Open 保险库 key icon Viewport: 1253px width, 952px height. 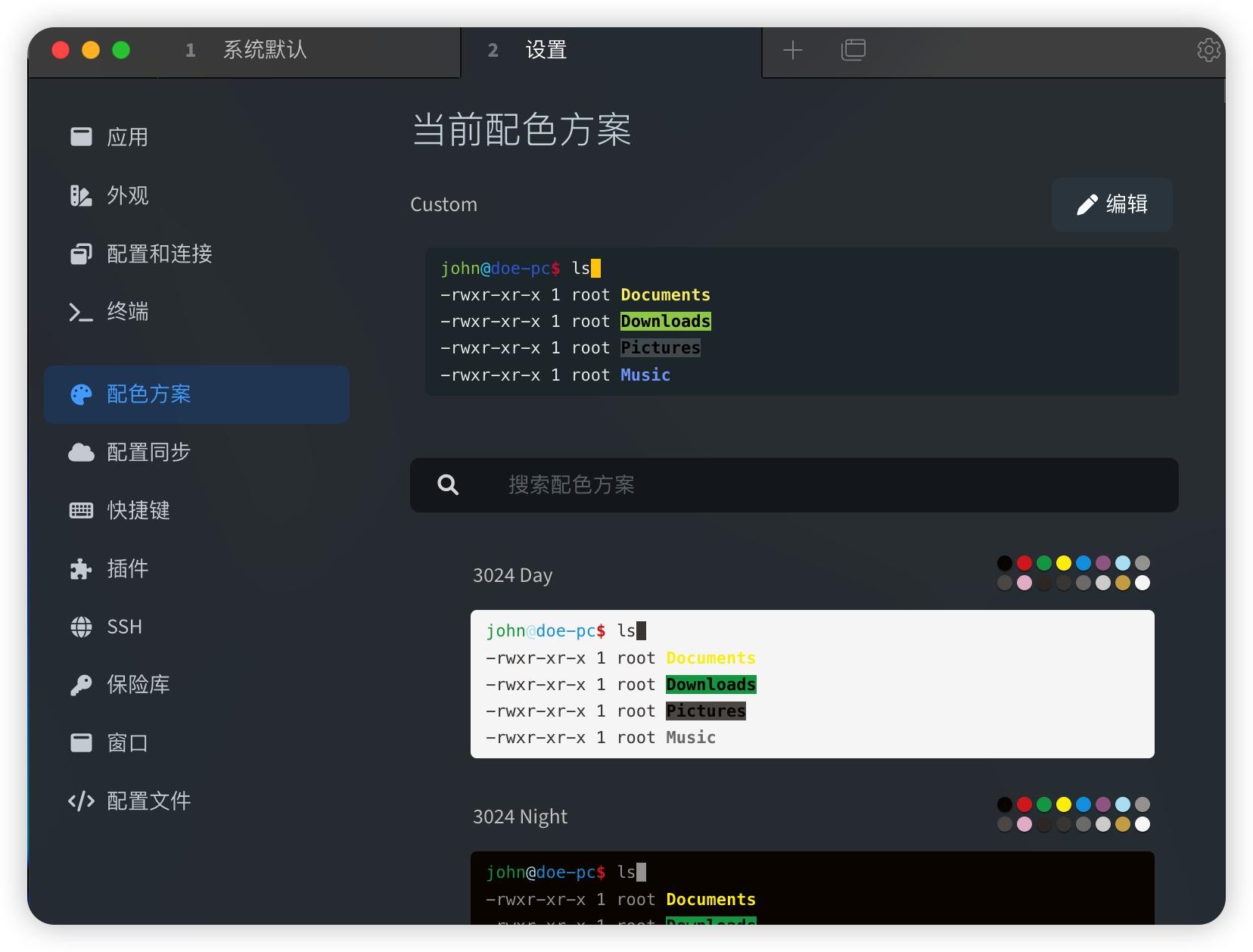81,685
